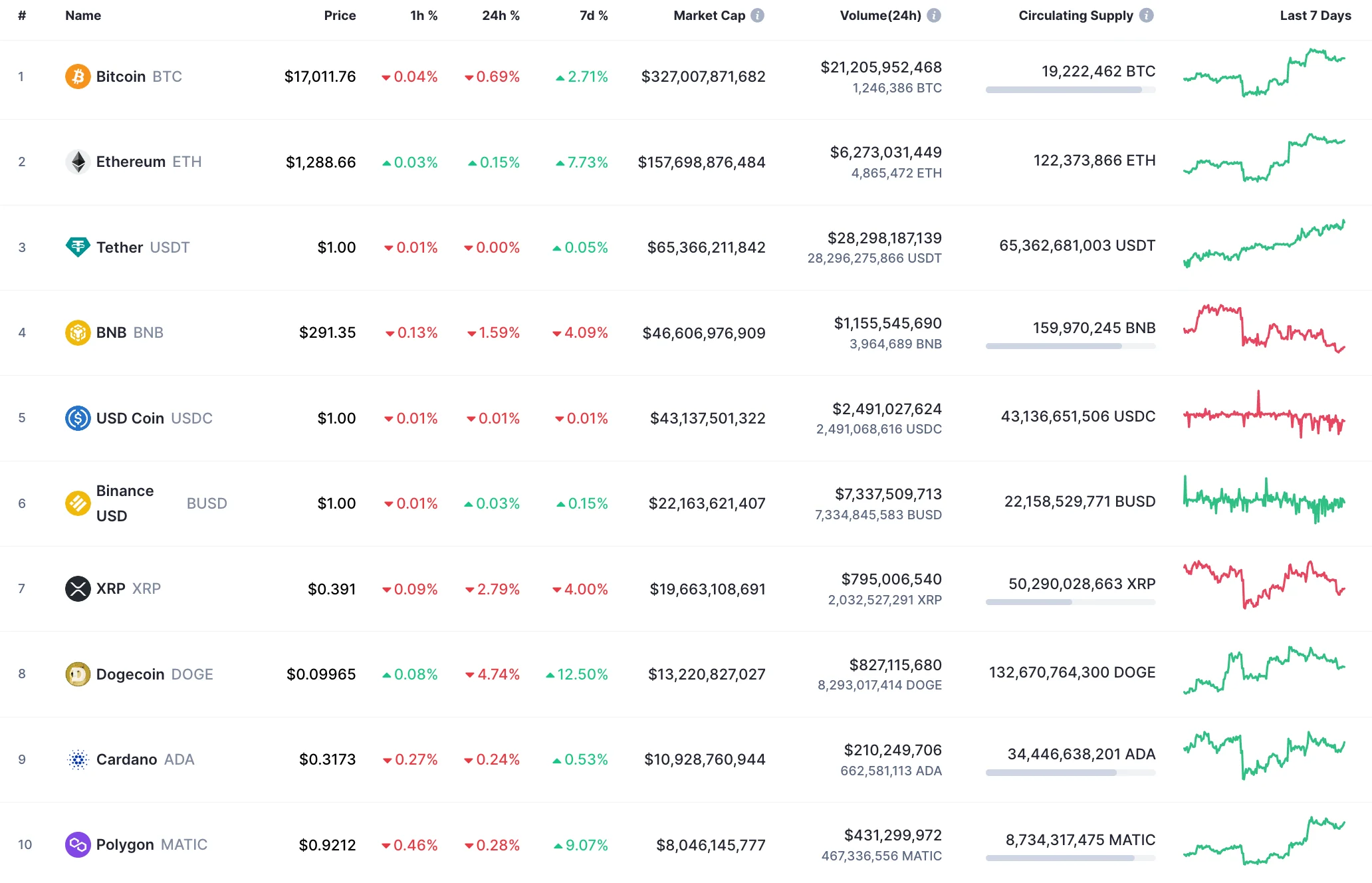Click the Polygon coin logo

click(x=78, y=844)
